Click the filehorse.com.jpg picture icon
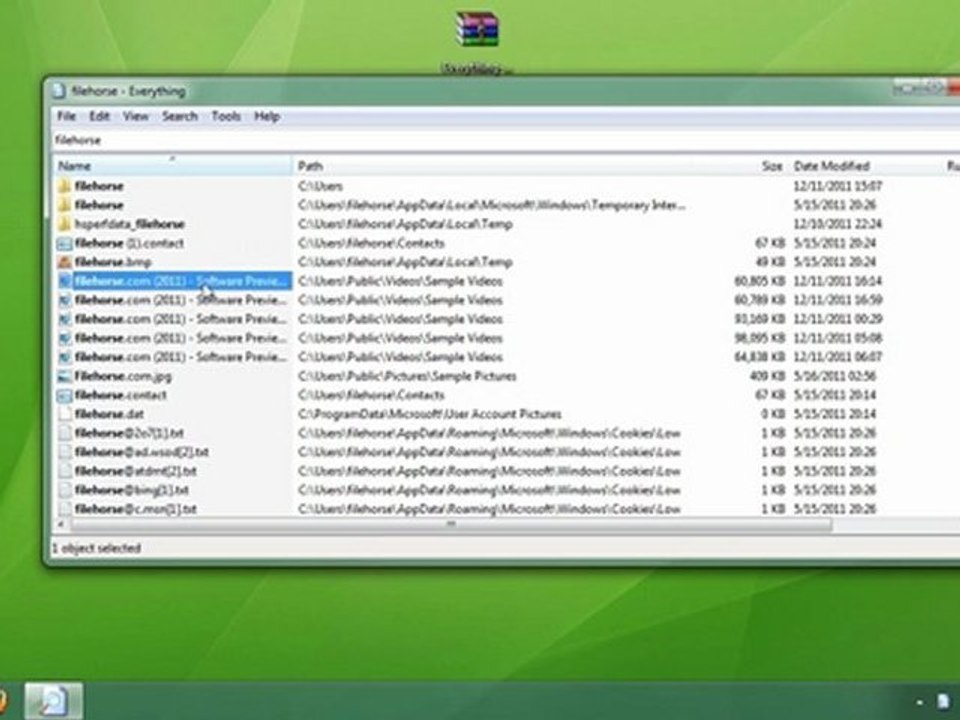 tap(64, 376)
